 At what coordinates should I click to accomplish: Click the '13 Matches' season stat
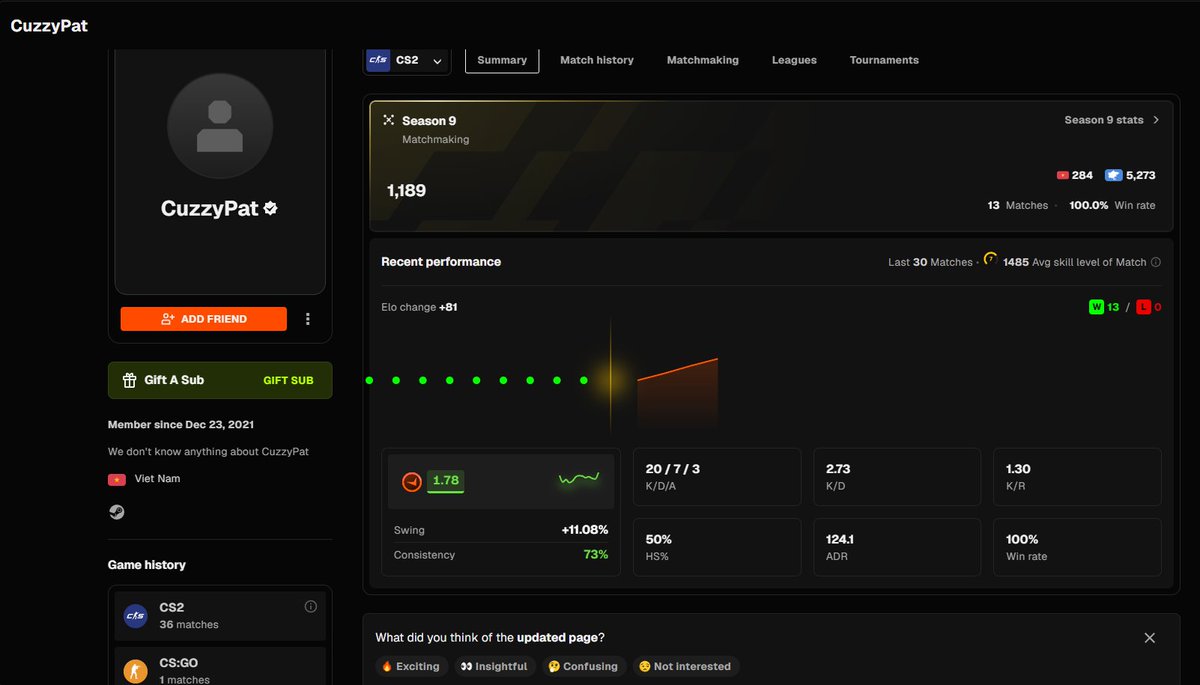point(1018,205)
